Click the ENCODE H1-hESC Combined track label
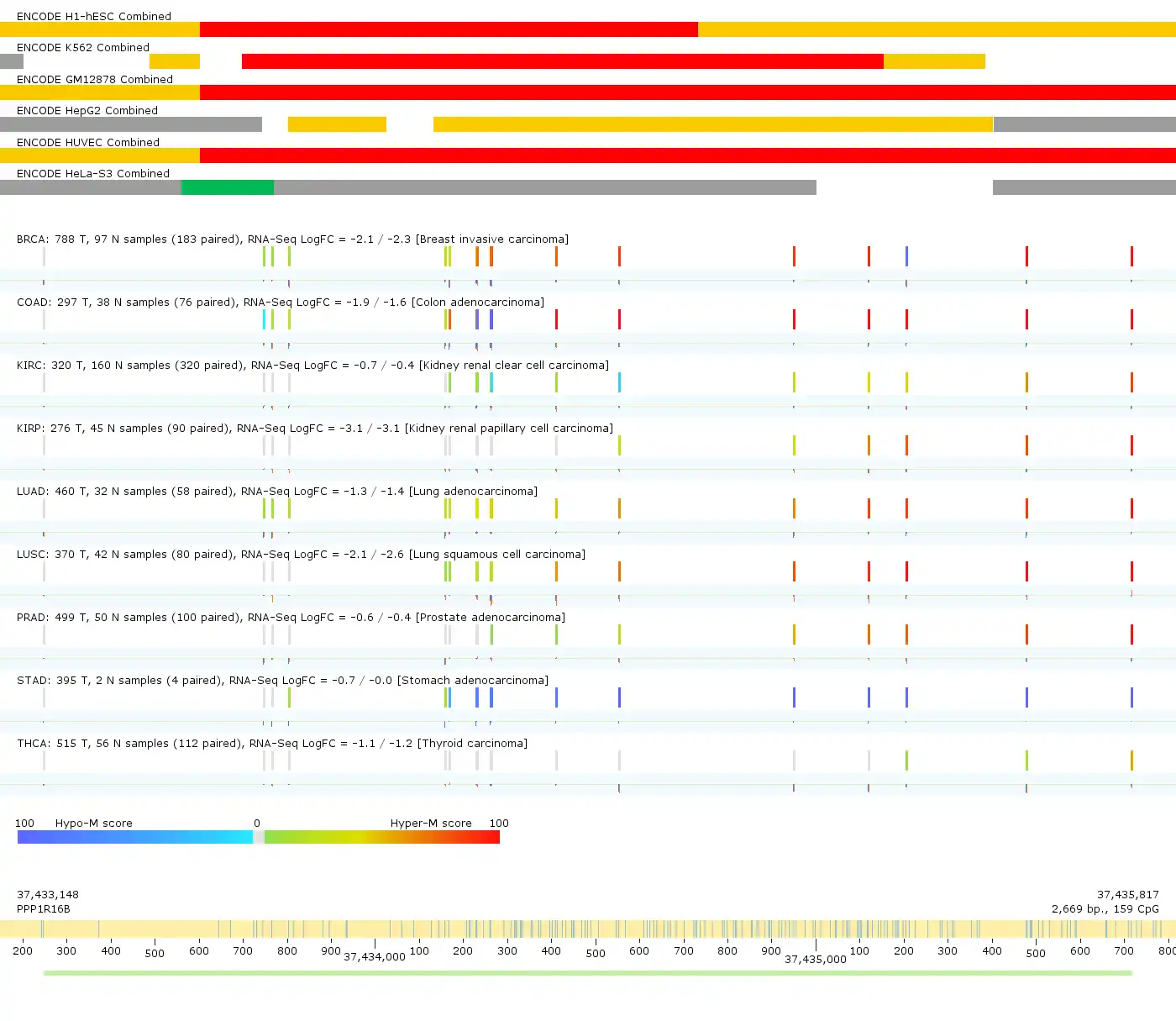Viewport: 1176px width, 1021px height. pyautogui.click(x=94, y=16)
